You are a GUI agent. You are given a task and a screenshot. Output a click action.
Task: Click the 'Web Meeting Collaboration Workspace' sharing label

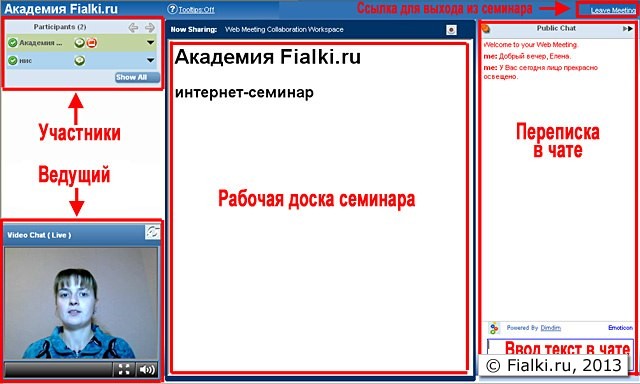284,29
